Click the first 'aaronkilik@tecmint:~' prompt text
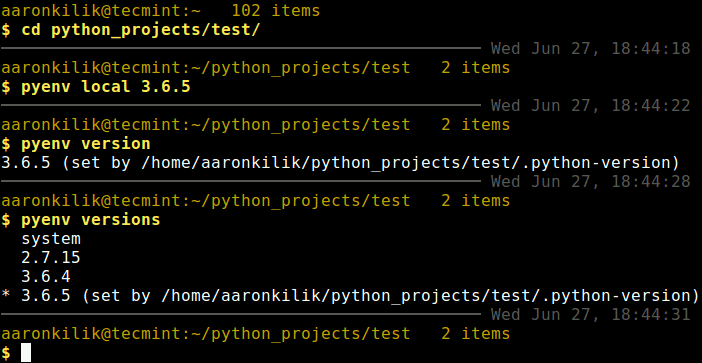This screenshot has width=702, height=363. (x=101, y=11)
